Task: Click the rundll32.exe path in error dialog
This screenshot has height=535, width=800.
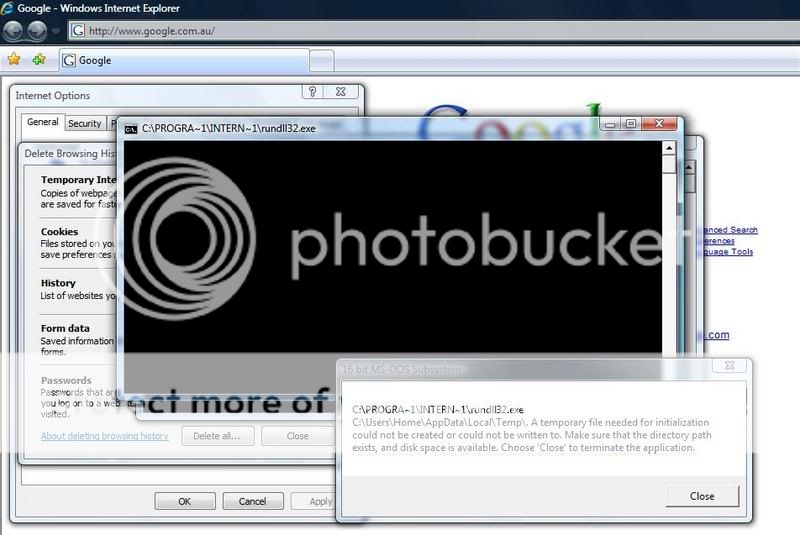Action: pos(438,410)
